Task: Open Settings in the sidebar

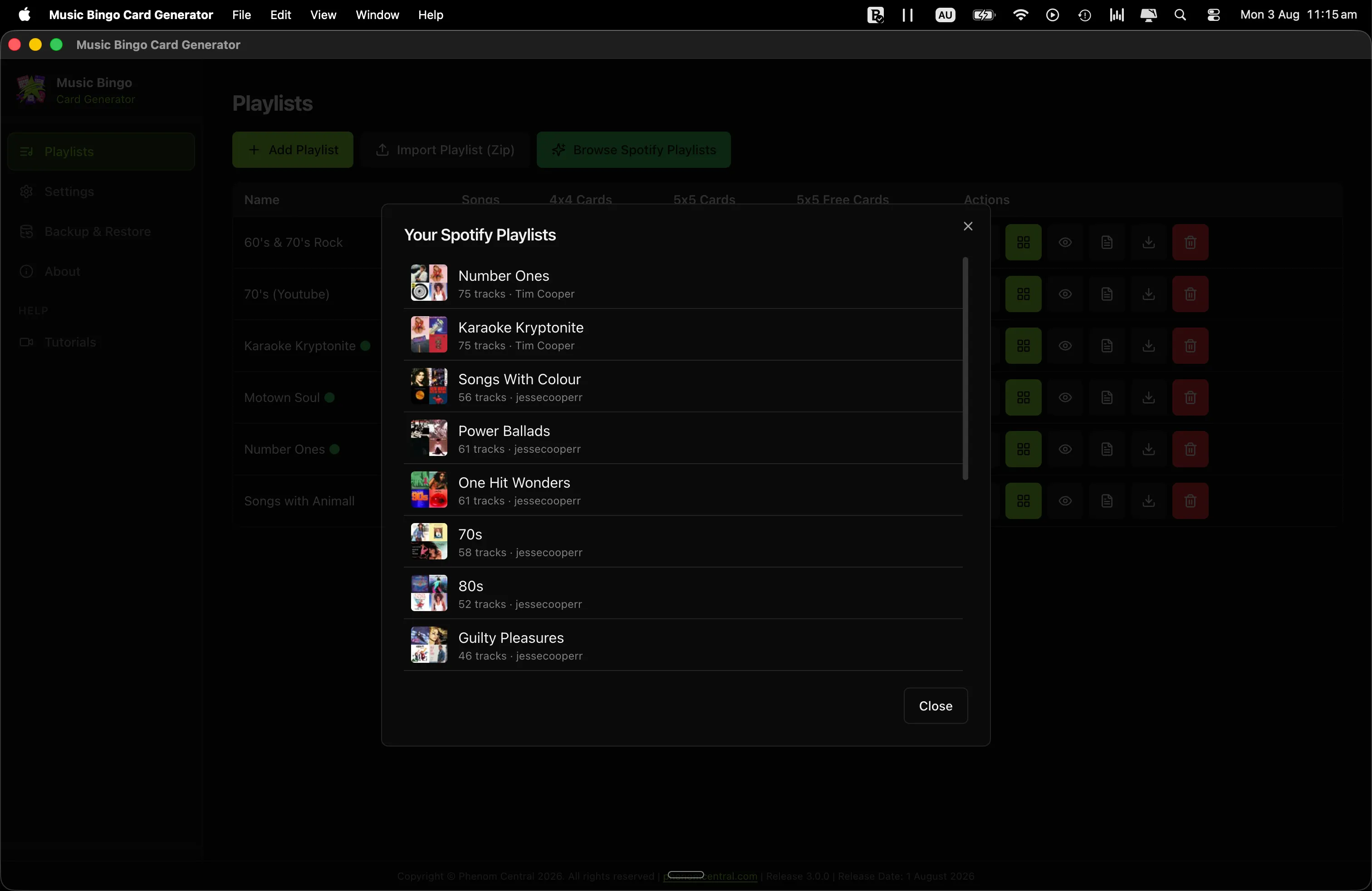Action: [101, 191]
